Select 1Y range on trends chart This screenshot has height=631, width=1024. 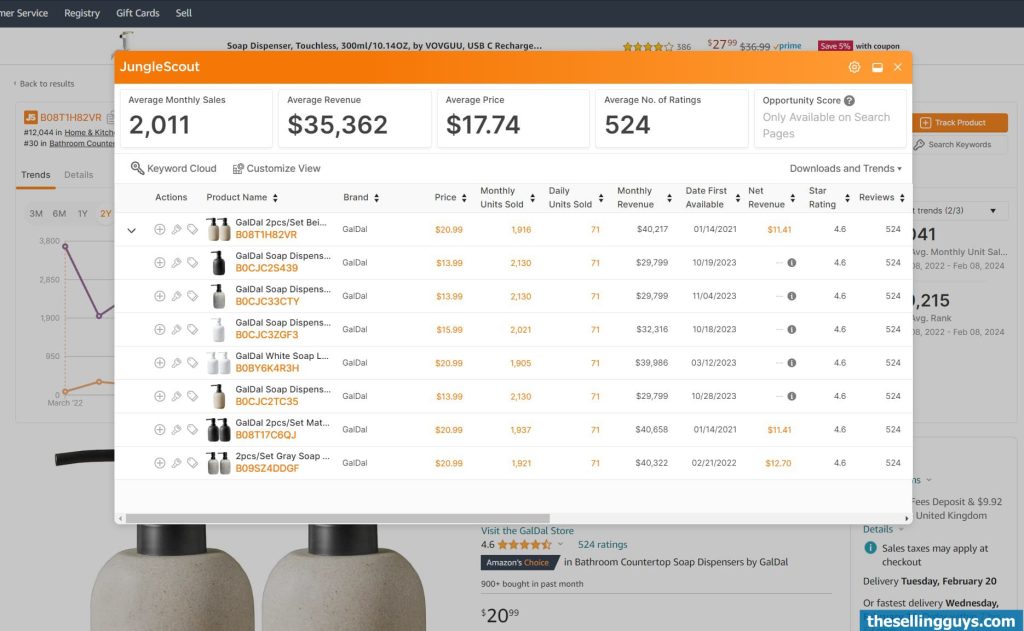[x=82, y=214]
